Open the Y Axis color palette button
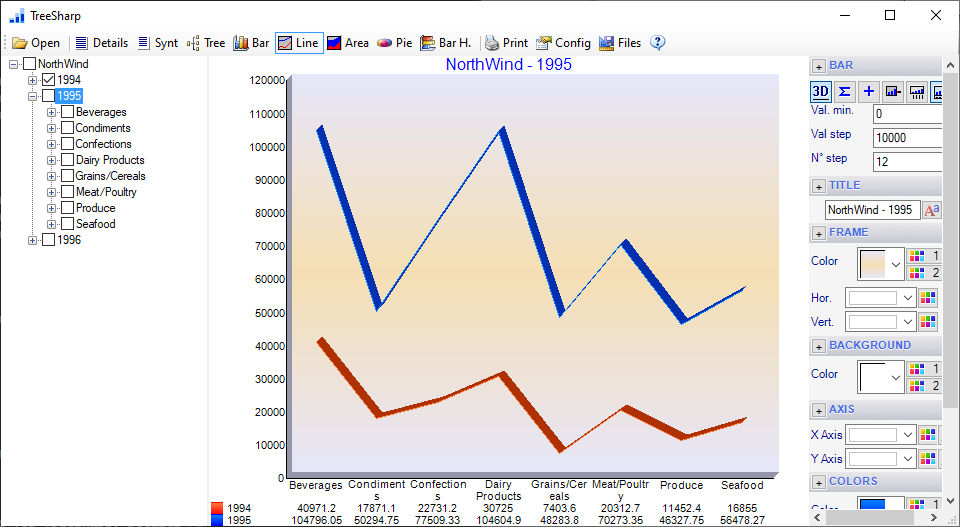 [928, 458]
